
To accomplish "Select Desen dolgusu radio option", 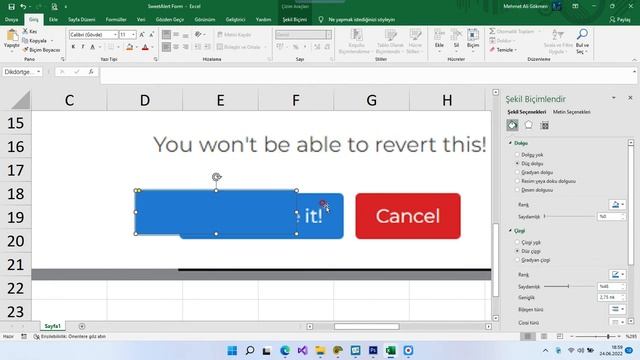I will pos(518,190).
